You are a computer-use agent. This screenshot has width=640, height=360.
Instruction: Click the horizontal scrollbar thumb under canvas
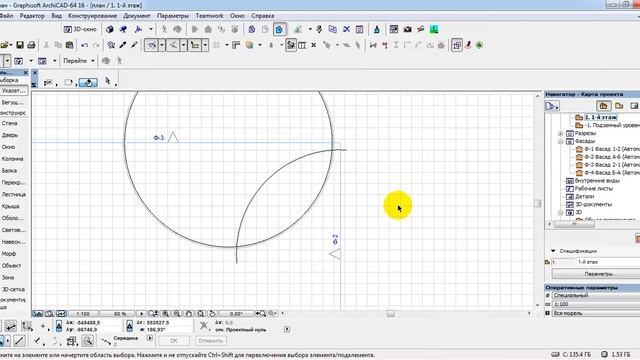tap(391, 313)
